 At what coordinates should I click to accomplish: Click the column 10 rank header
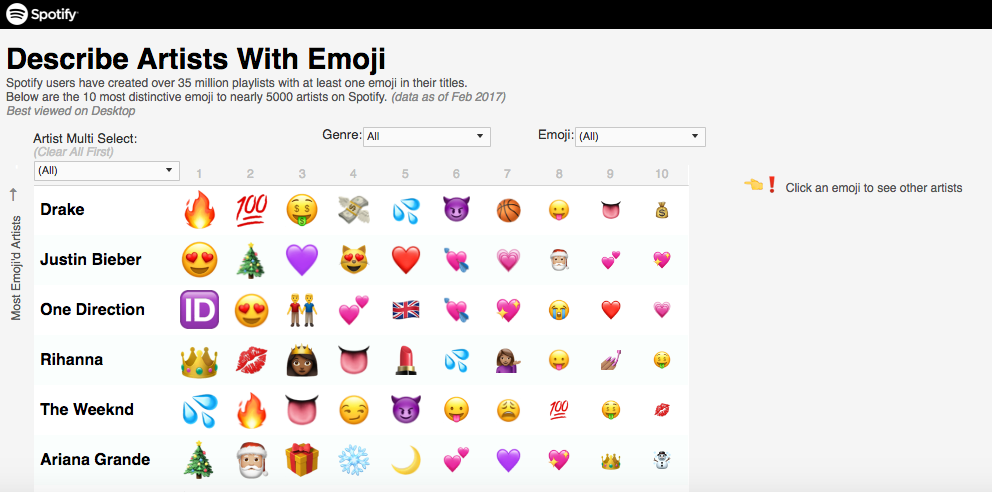click(662, 174)
